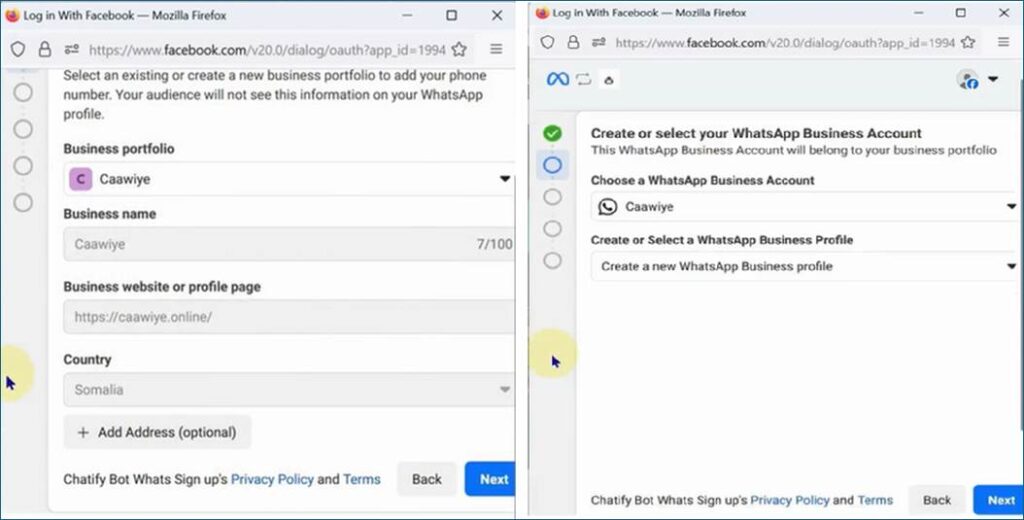Click the shield tracking protection icon in left window
Viewport: 1024px width, 520px height.
tap(18, 49)
